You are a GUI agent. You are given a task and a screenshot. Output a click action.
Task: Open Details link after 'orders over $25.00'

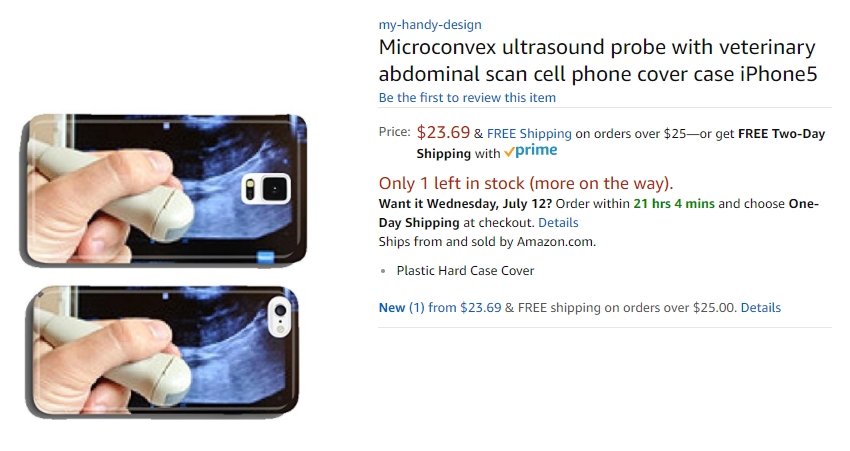tap(761, 307)
